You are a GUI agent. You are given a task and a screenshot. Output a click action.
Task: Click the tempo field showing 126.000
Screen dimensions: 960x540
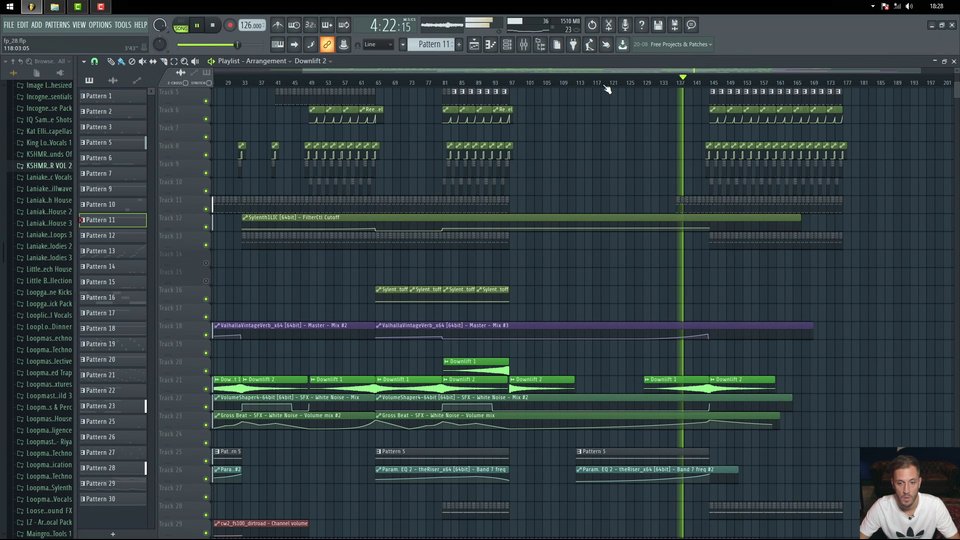click(x=252, y=26)
